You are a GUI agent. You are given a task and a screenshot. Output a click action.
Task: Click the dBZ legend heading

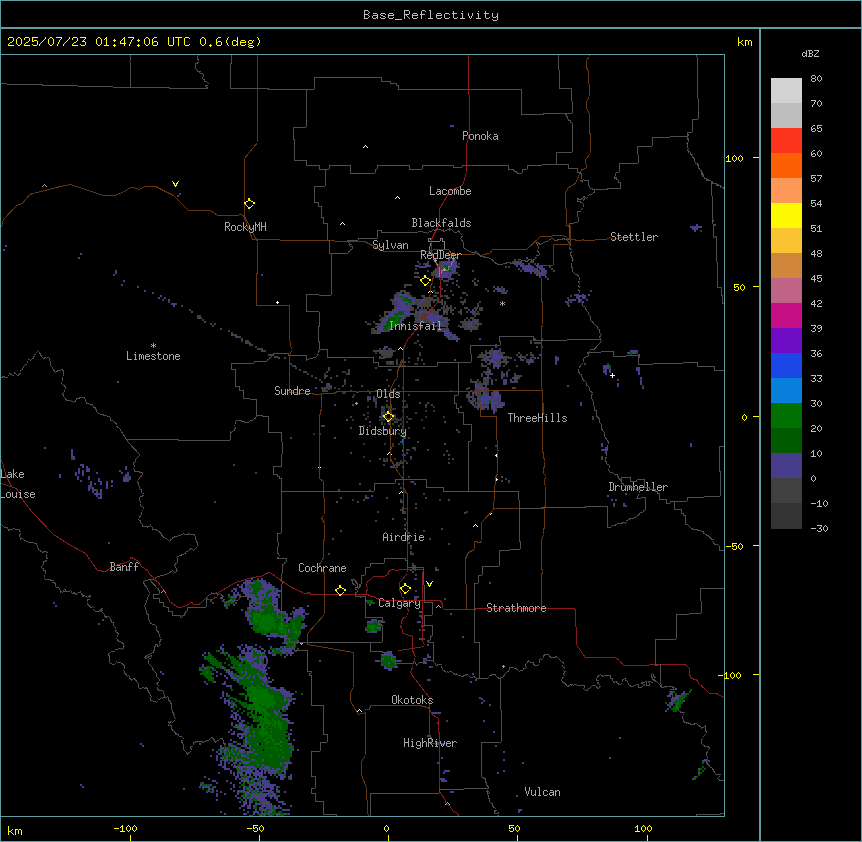point(810,53)
